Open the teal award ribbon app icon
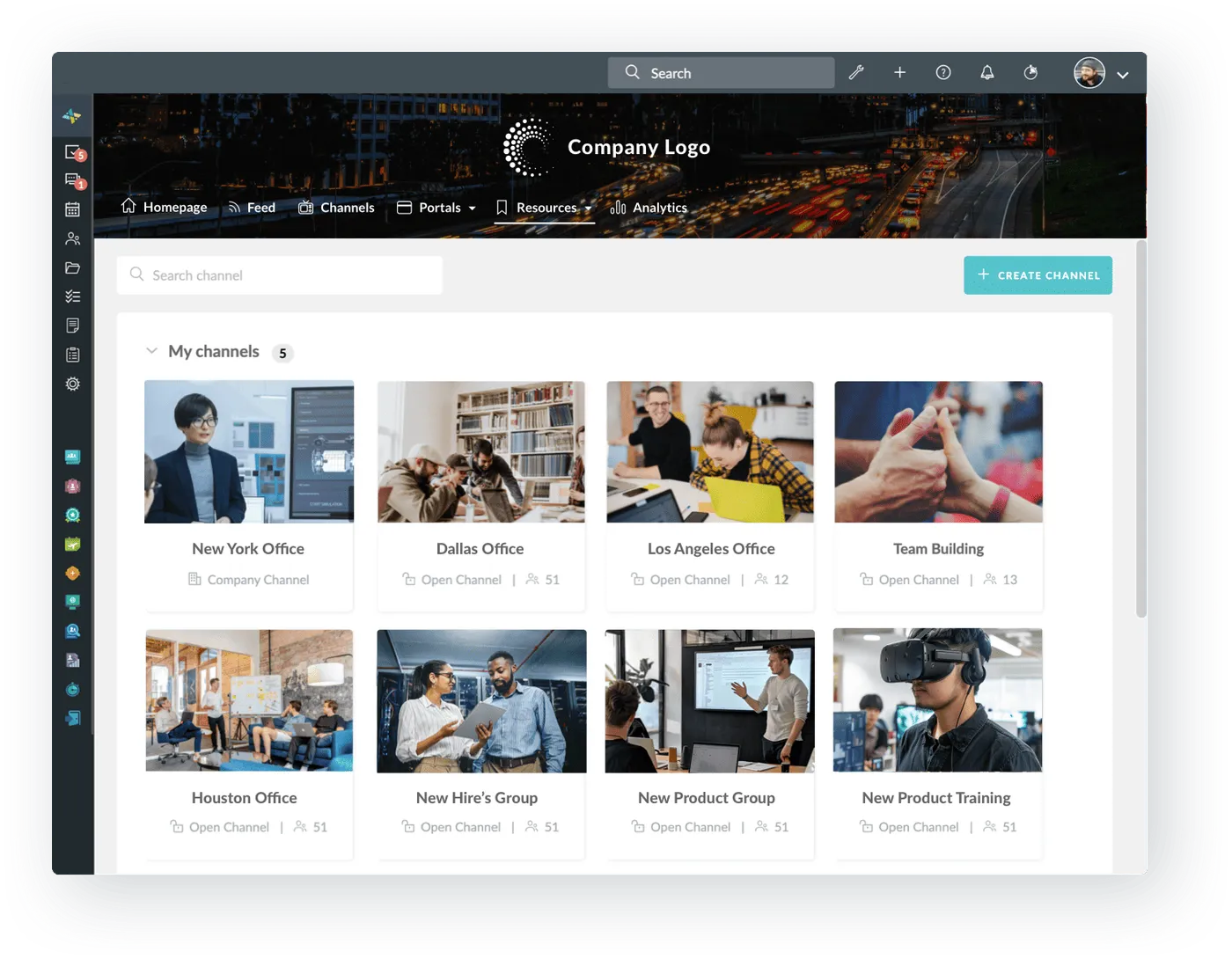This screenshot has width=1232, height=959. [72, 515]
